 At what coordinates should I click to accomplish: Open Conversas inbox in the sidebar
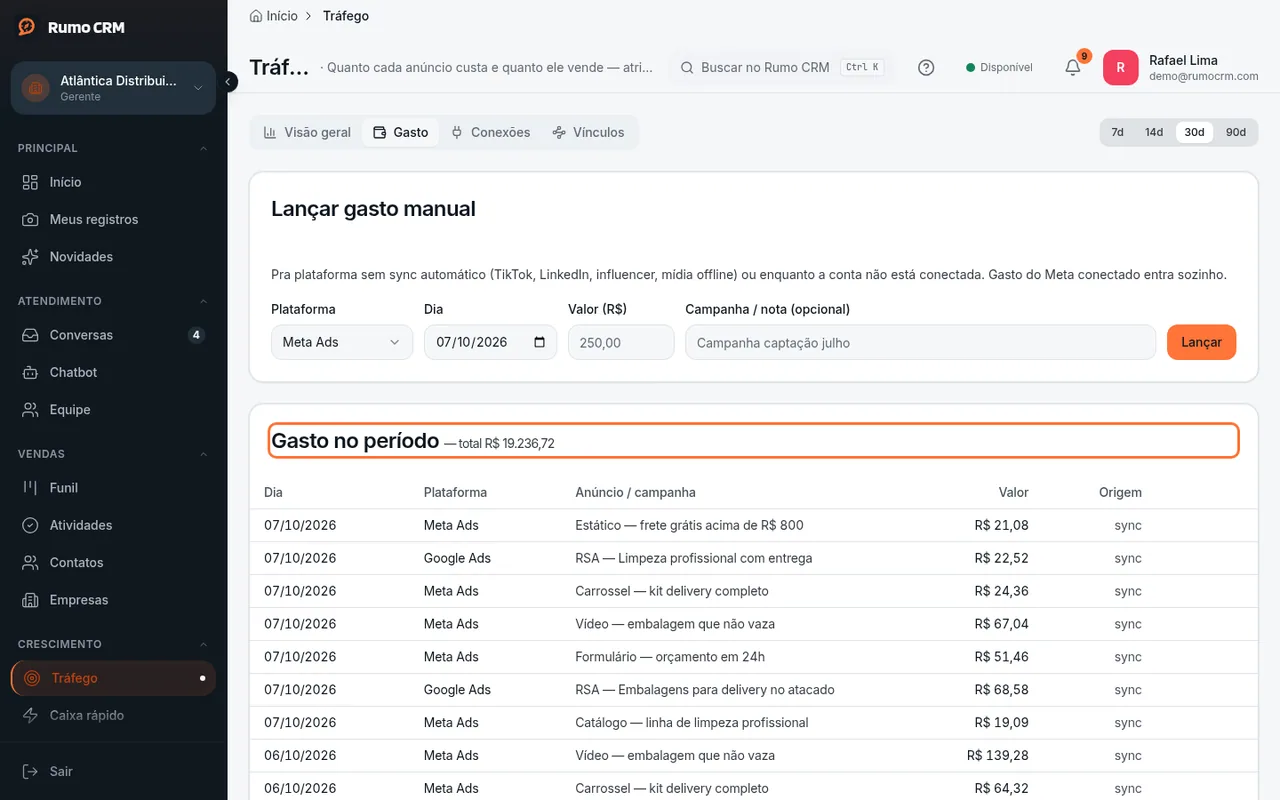tap(113, 335)
